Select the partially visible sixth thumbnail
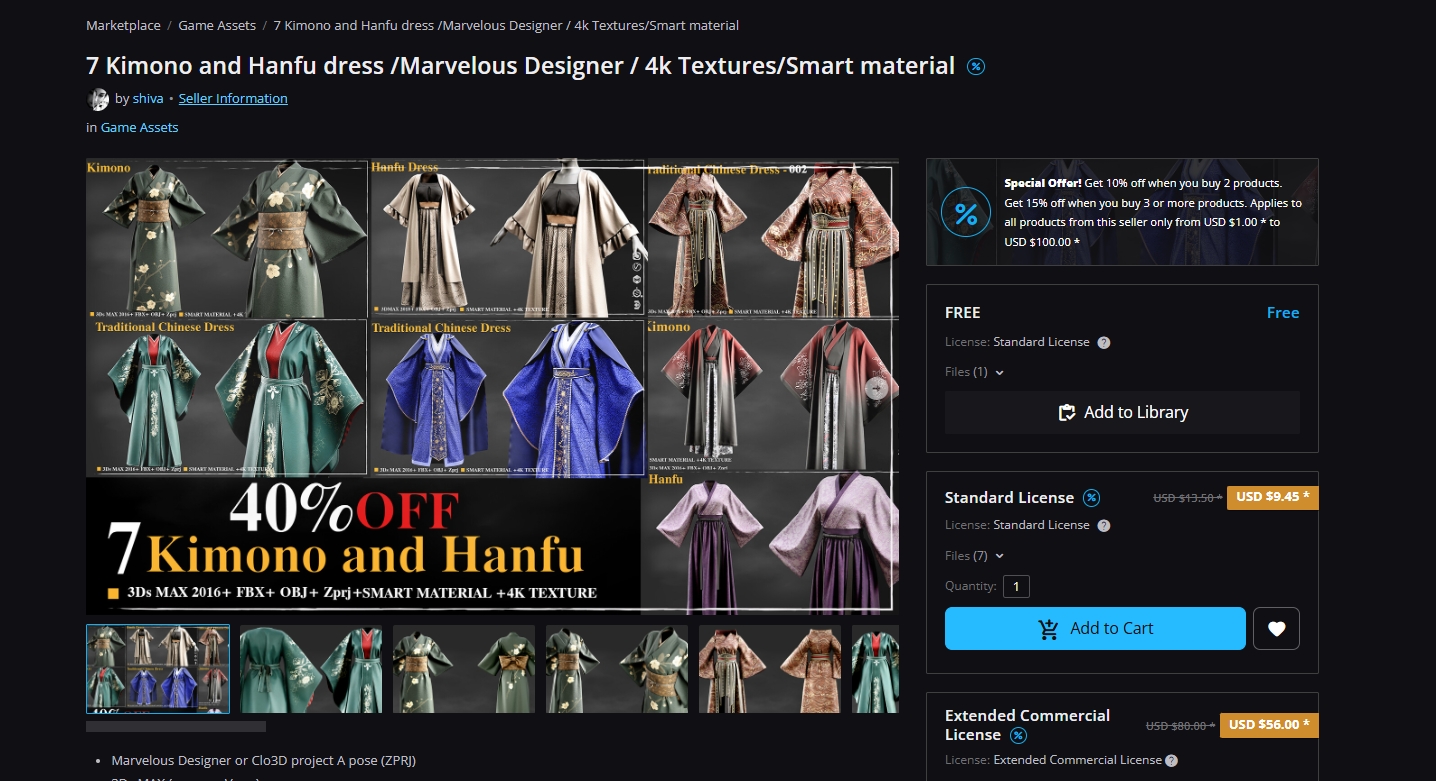Image resolution: width=1436 pixels, height=781 pixels. coord(875,669)
